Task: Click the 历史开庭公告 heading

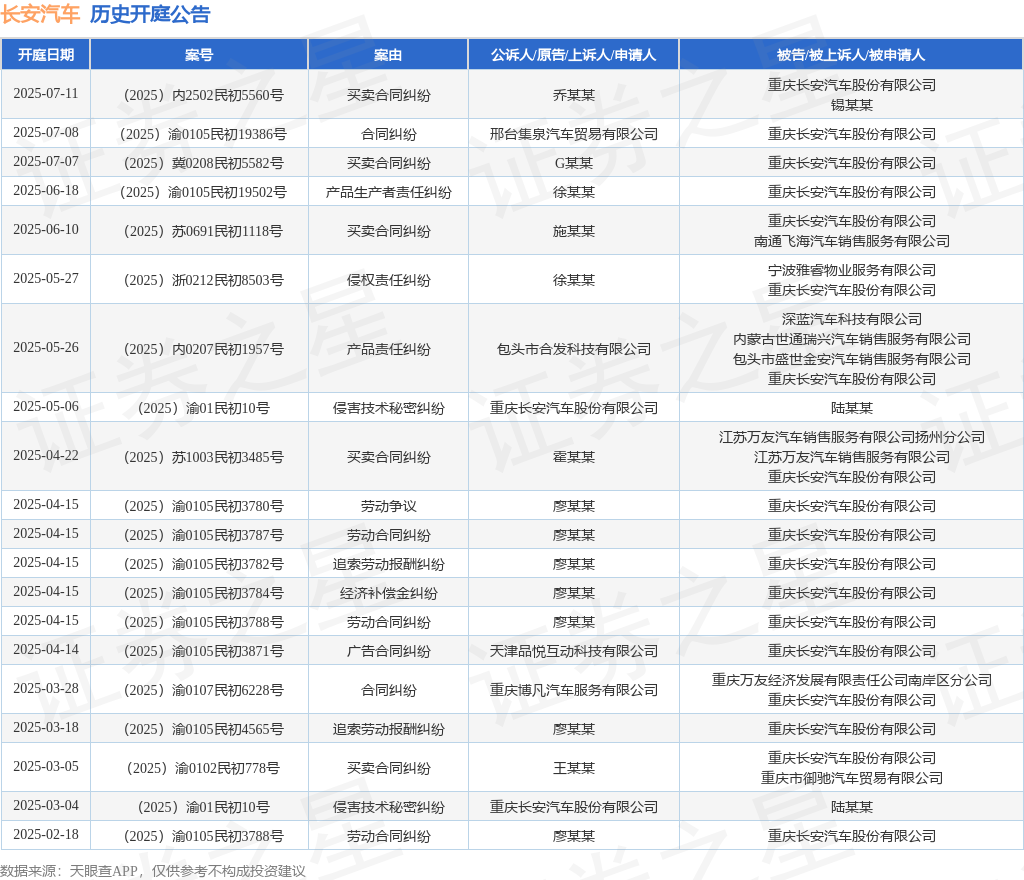Action: point(150,14)
